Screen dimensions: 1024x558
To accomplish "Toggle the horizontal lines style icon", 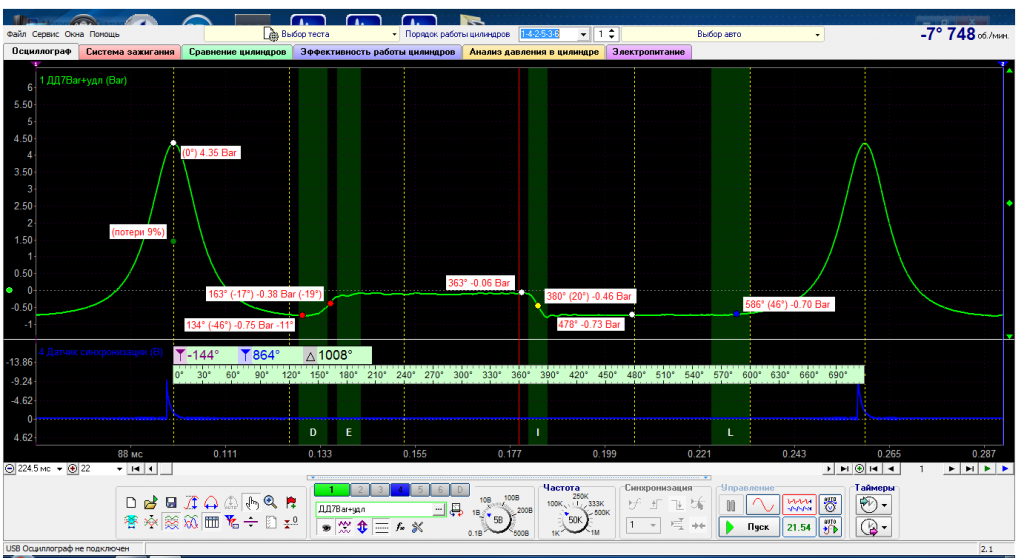I will (381, 527).
